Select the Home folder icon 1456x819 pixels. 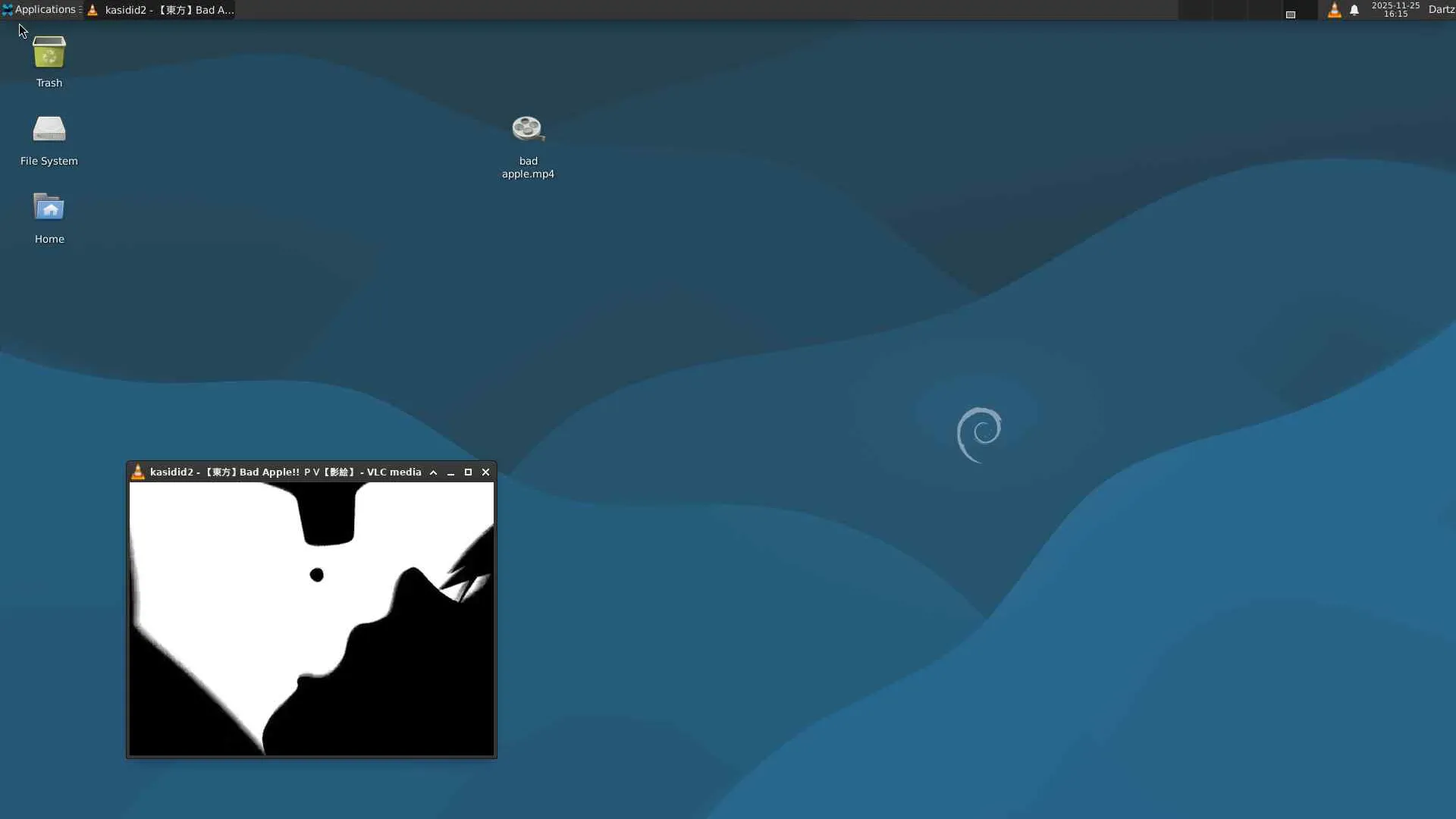(x=49, y=208)
